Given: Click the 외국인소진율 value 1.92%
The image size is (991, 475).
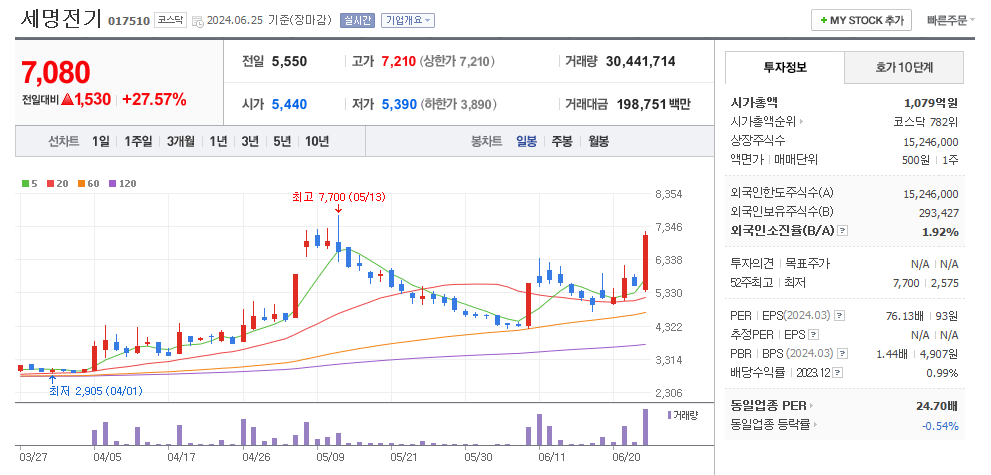Looking at the screenshot, I should click(x=940, y=232).
